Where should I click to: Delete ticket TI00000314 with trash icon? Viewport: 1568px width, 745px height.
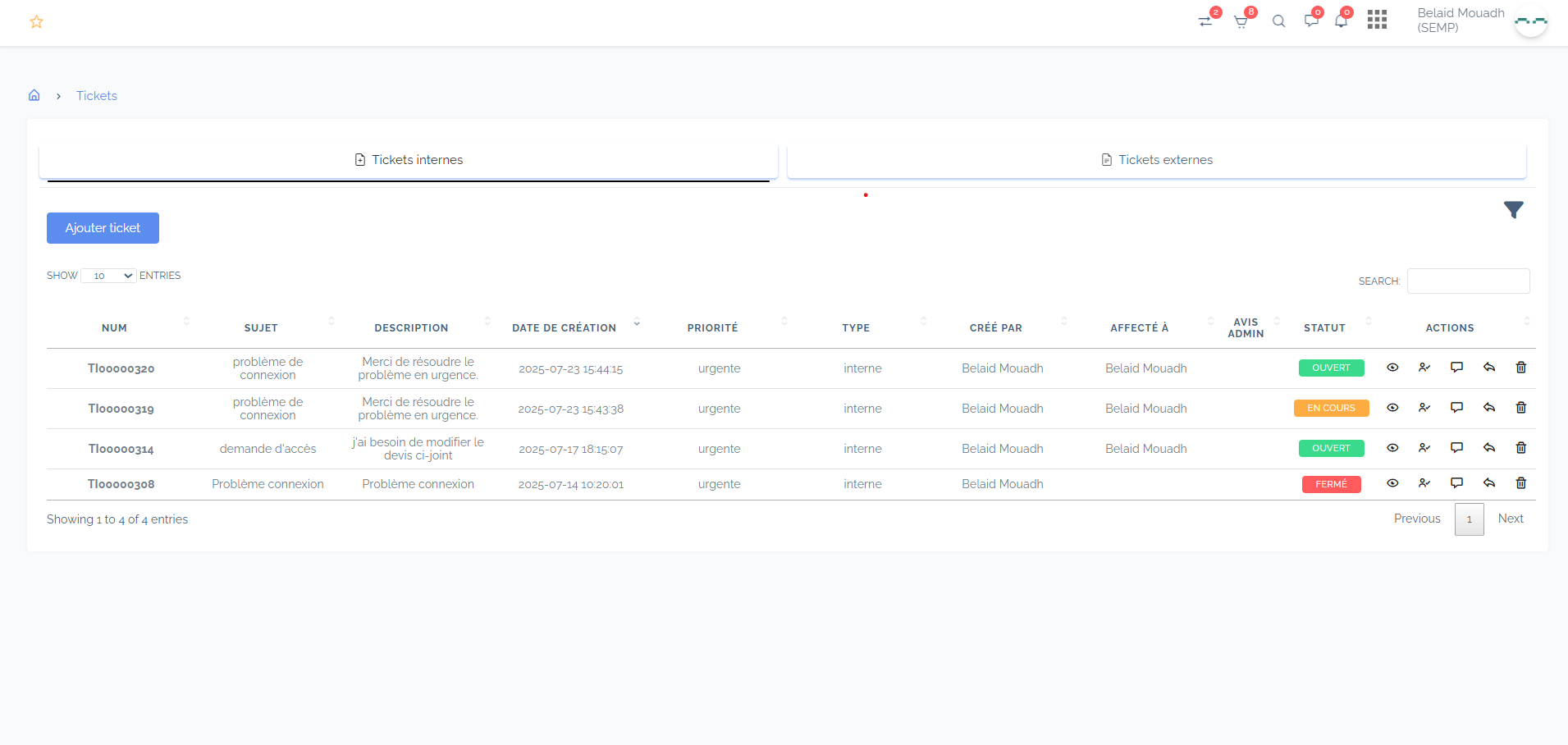click(x=1520, y=448)
